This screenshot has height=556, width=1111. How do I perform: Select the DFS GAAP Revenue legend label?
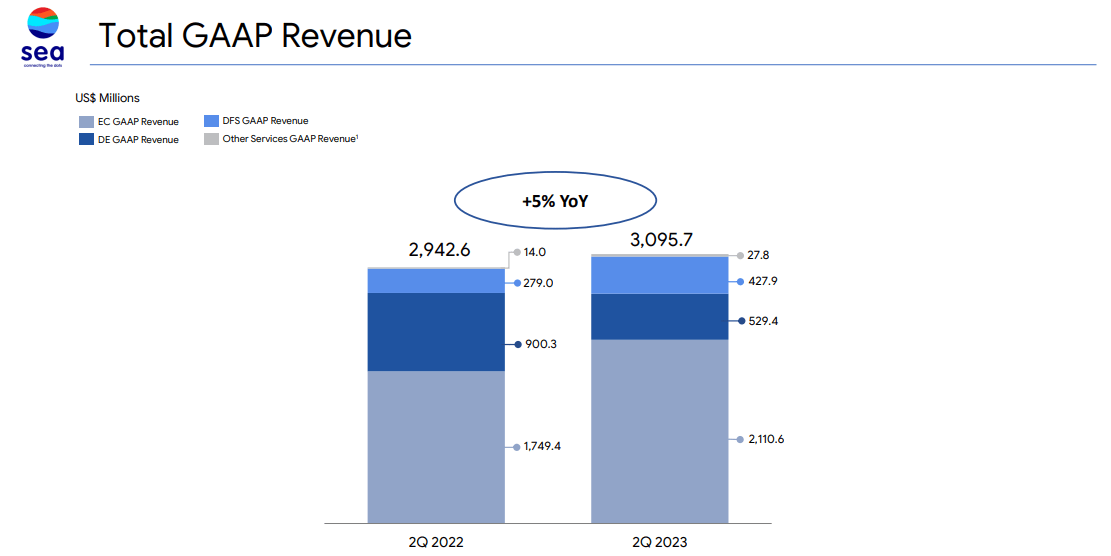coord(265,121)
